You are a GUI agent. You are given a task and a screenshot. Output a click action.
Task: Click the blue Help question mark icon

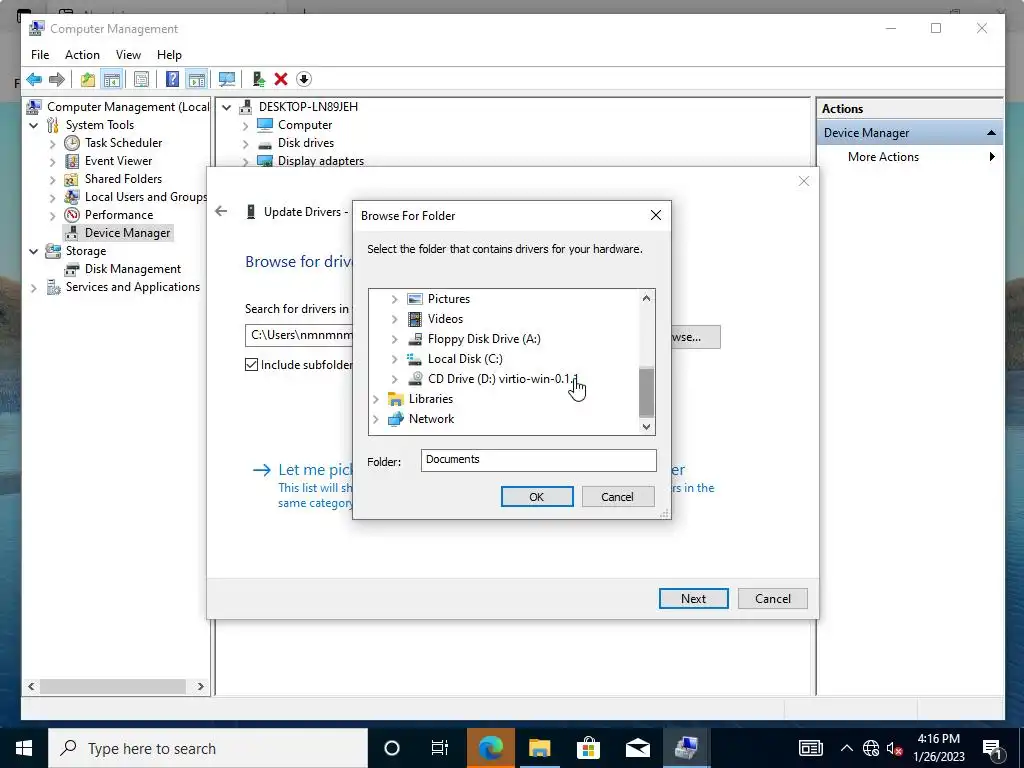(172, 80)
